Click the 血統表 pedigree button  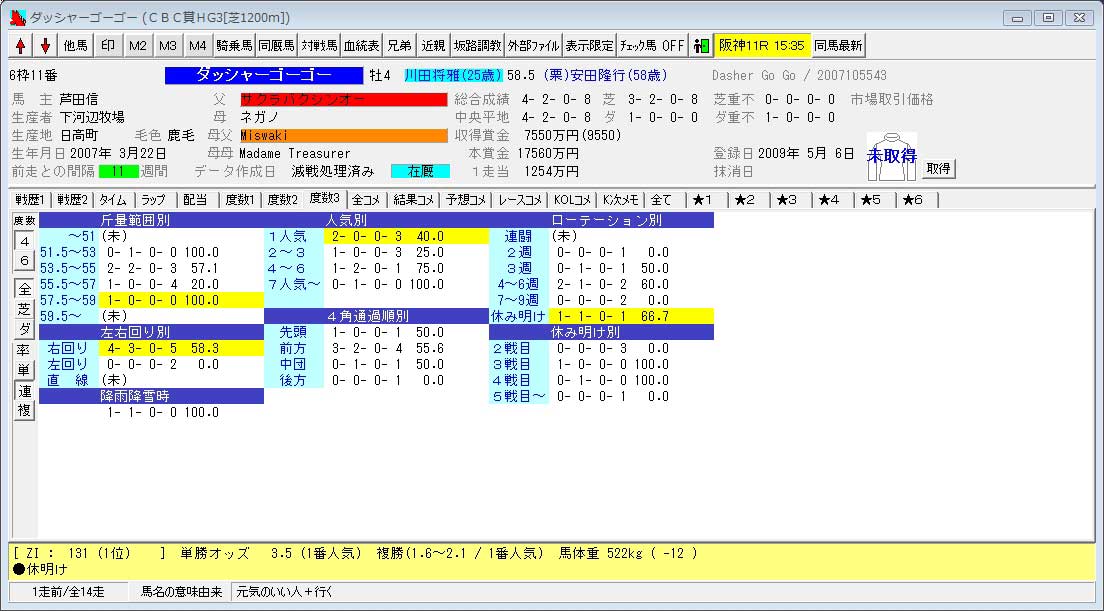[361, 46]
